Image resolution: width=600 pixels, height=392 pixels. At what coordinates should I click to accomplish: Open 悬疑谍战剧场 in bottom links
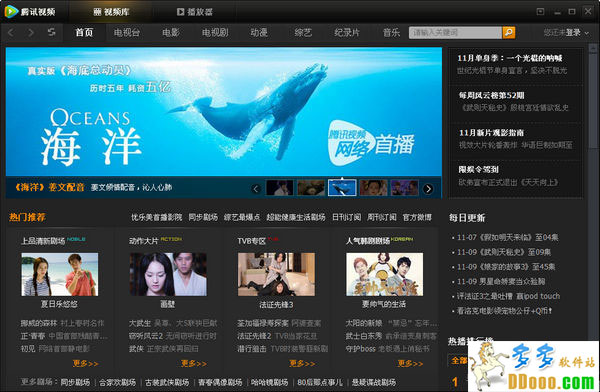pyautogui.click(x=374, y=382)
